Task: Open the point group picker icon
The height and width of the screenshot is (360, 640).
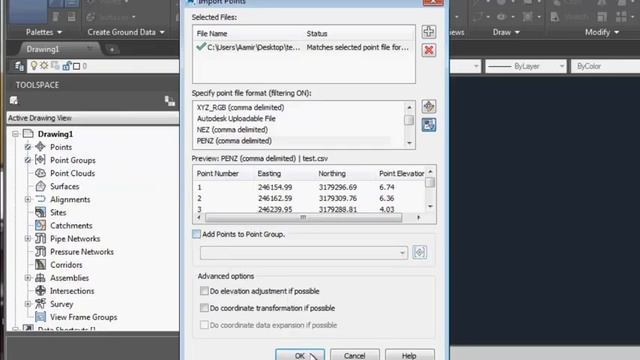Action: tap(420, 252)
